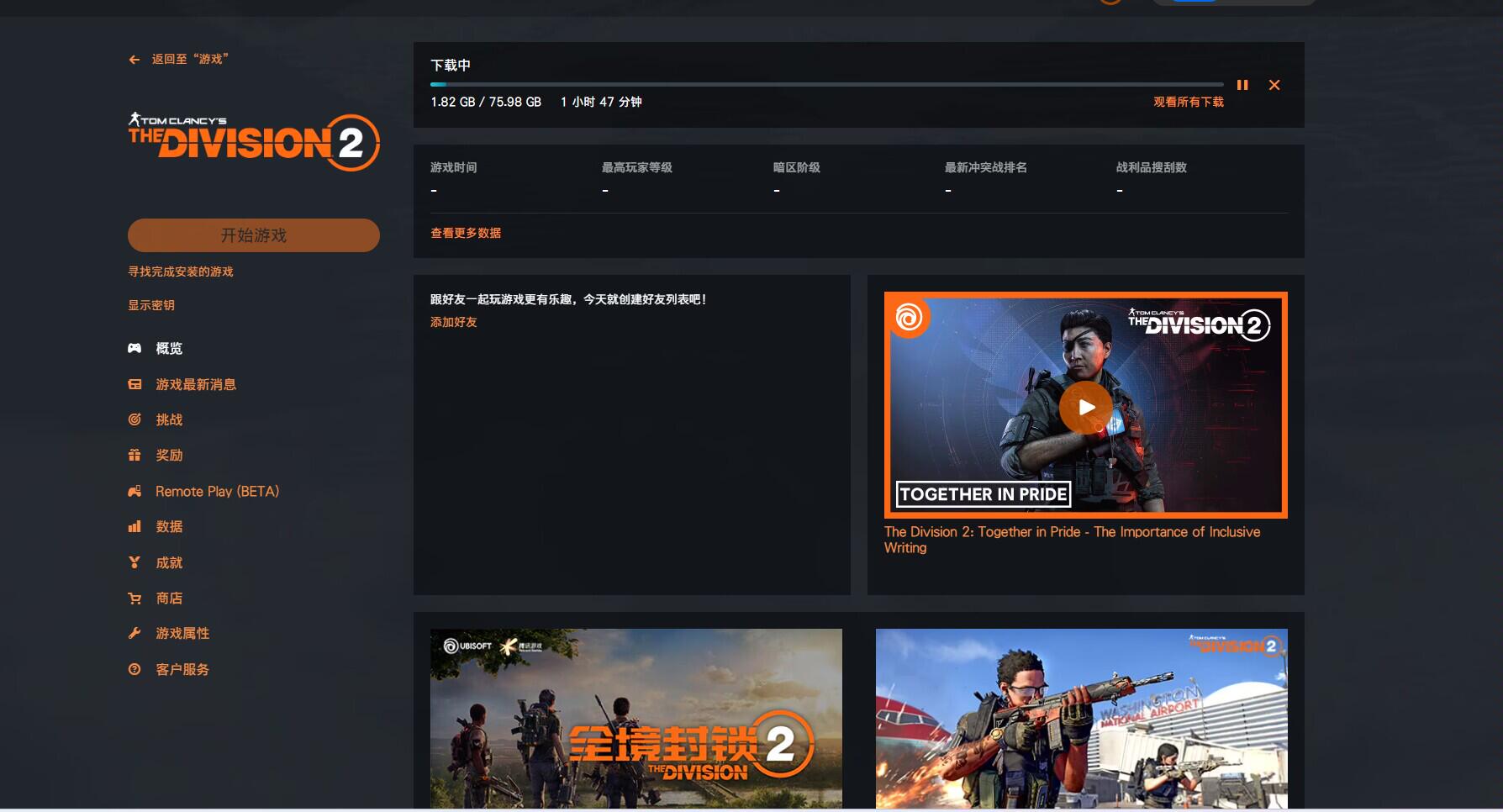Play the Together in Pride video
Screen dimensions: 1503x812
pos(1085,407)
